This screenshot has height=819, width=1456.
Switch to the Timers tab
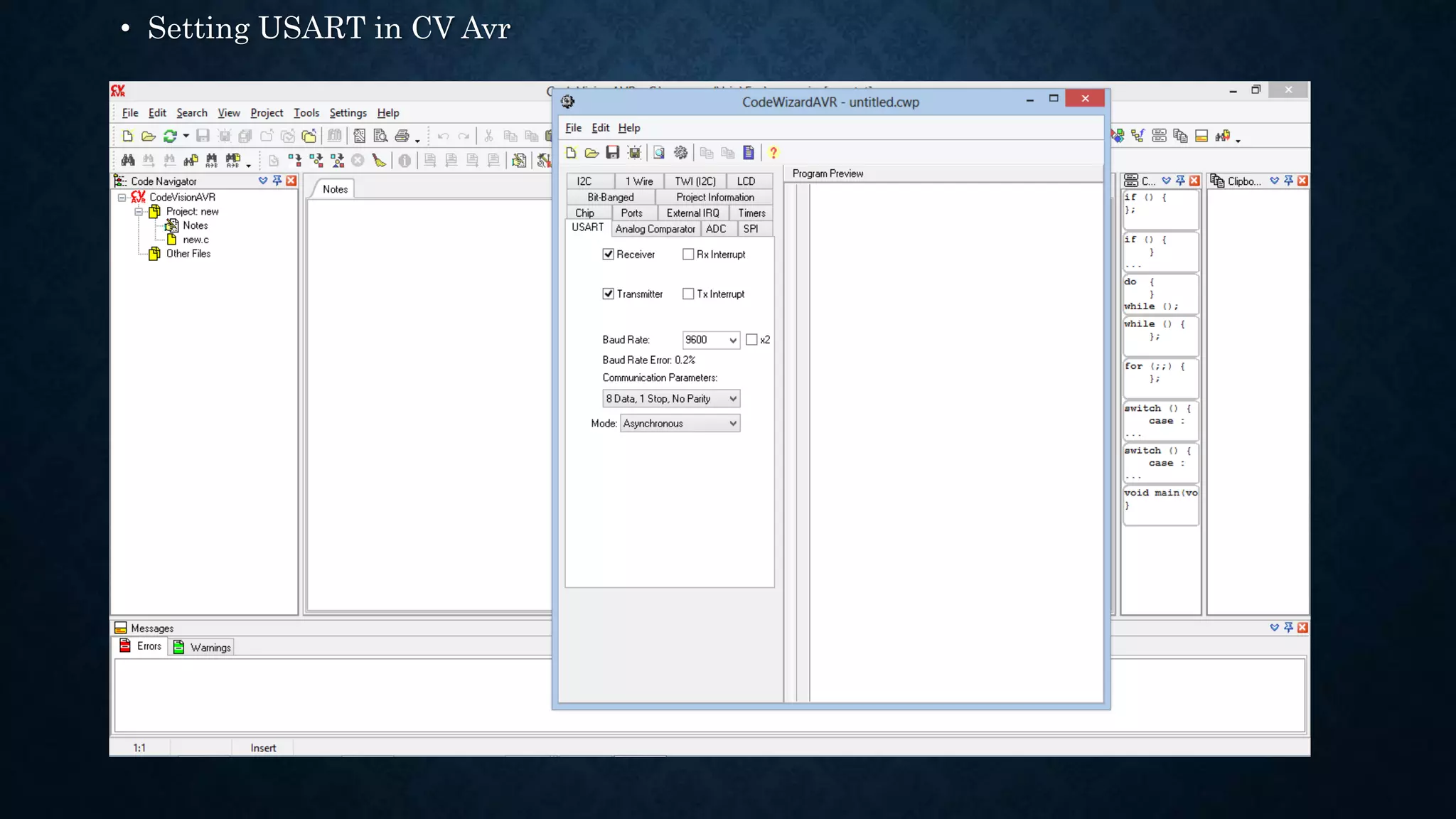[x=751, y=213]
